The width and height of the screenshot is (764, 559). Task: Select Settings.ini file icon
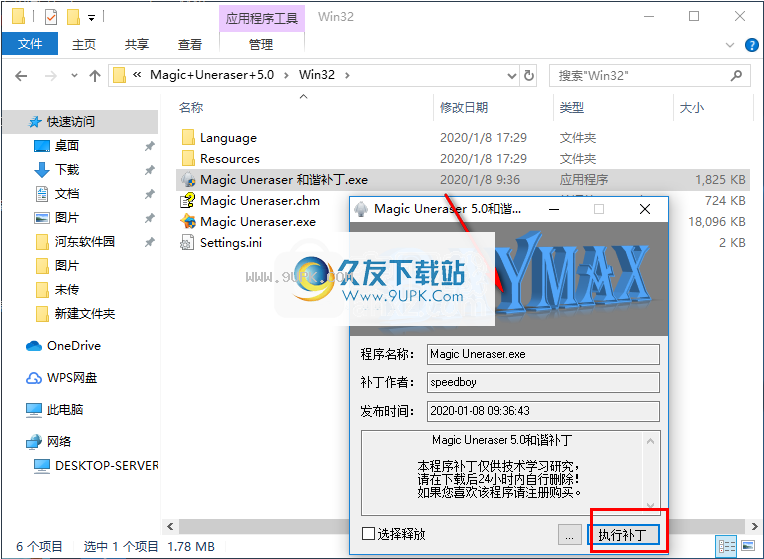click(x=188, y=242)
